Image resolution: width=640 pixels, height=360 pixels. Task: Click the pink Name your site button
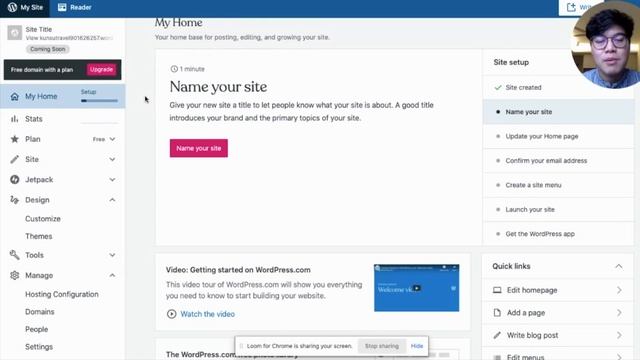(x=199, y=148)
